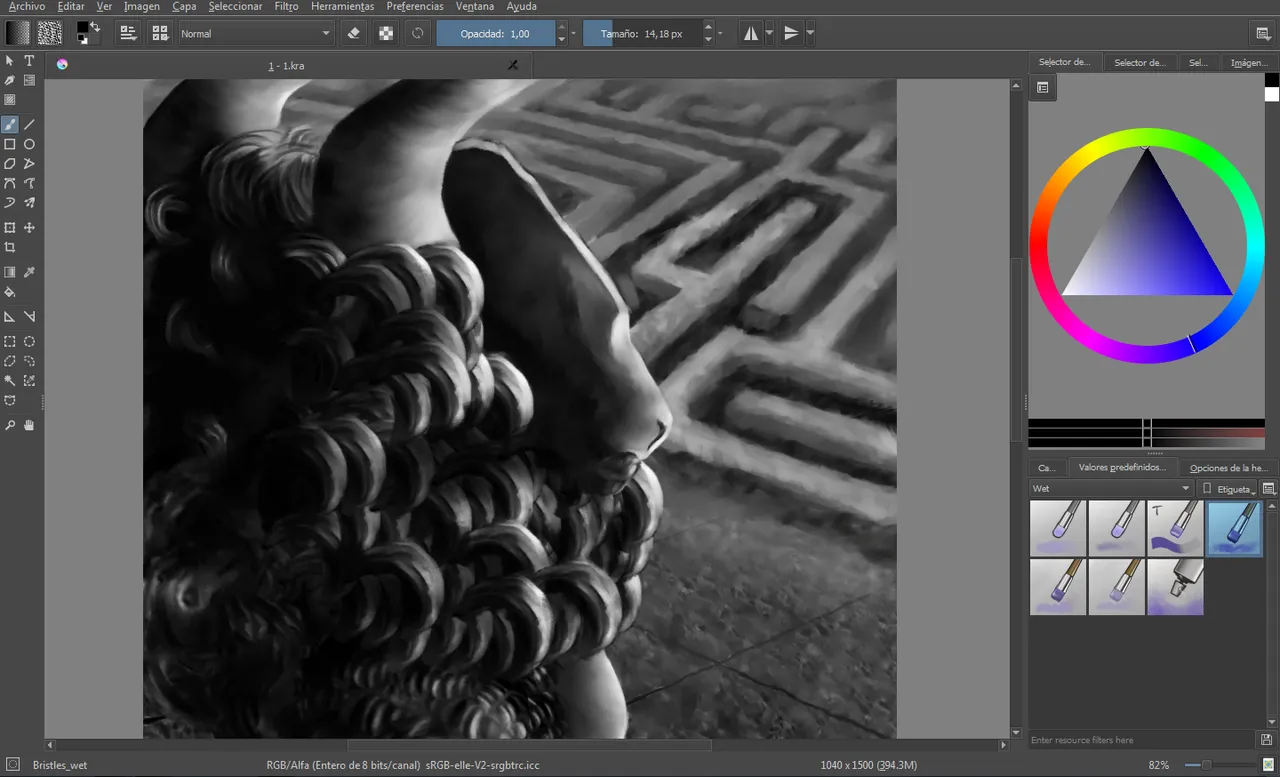Screen dimensions: 1280x777
Task: Select the Assistant ruler tool
Action: pyautogui.click(x=10, y=316)
